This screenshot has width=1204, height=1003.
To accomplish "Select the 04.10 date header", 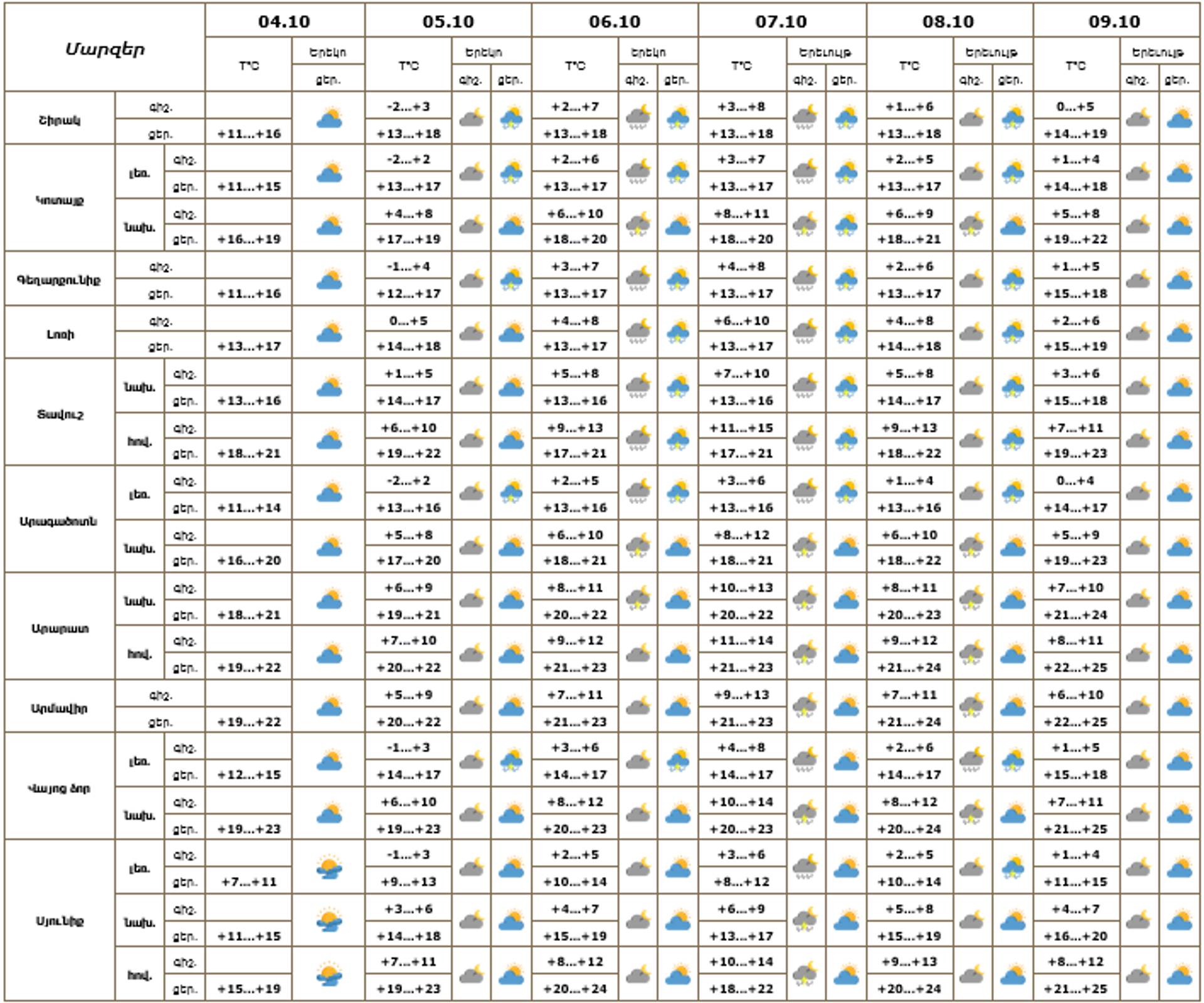I will click(284, 21).
